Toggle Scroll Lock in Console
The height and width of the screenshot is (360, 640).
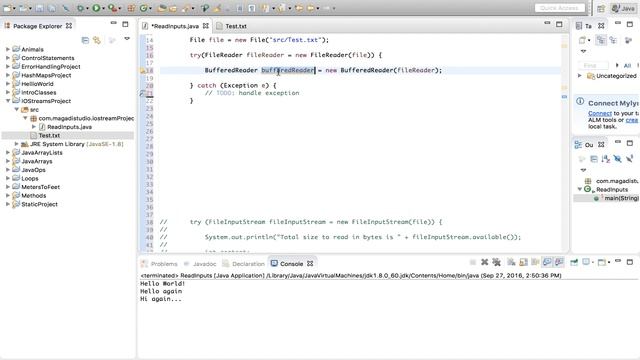pos(523,262)
